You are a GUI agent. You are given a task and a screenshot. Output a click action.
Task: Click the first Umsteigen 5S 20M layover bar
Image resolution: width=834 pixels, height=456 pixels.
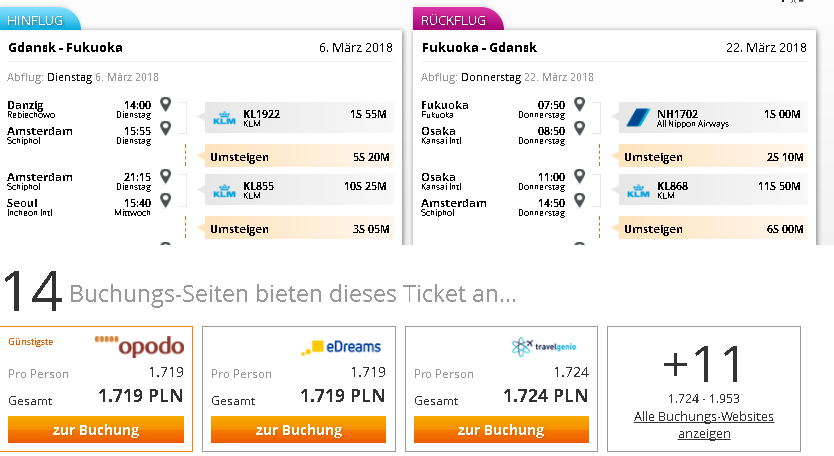click(x=299, y=156)
